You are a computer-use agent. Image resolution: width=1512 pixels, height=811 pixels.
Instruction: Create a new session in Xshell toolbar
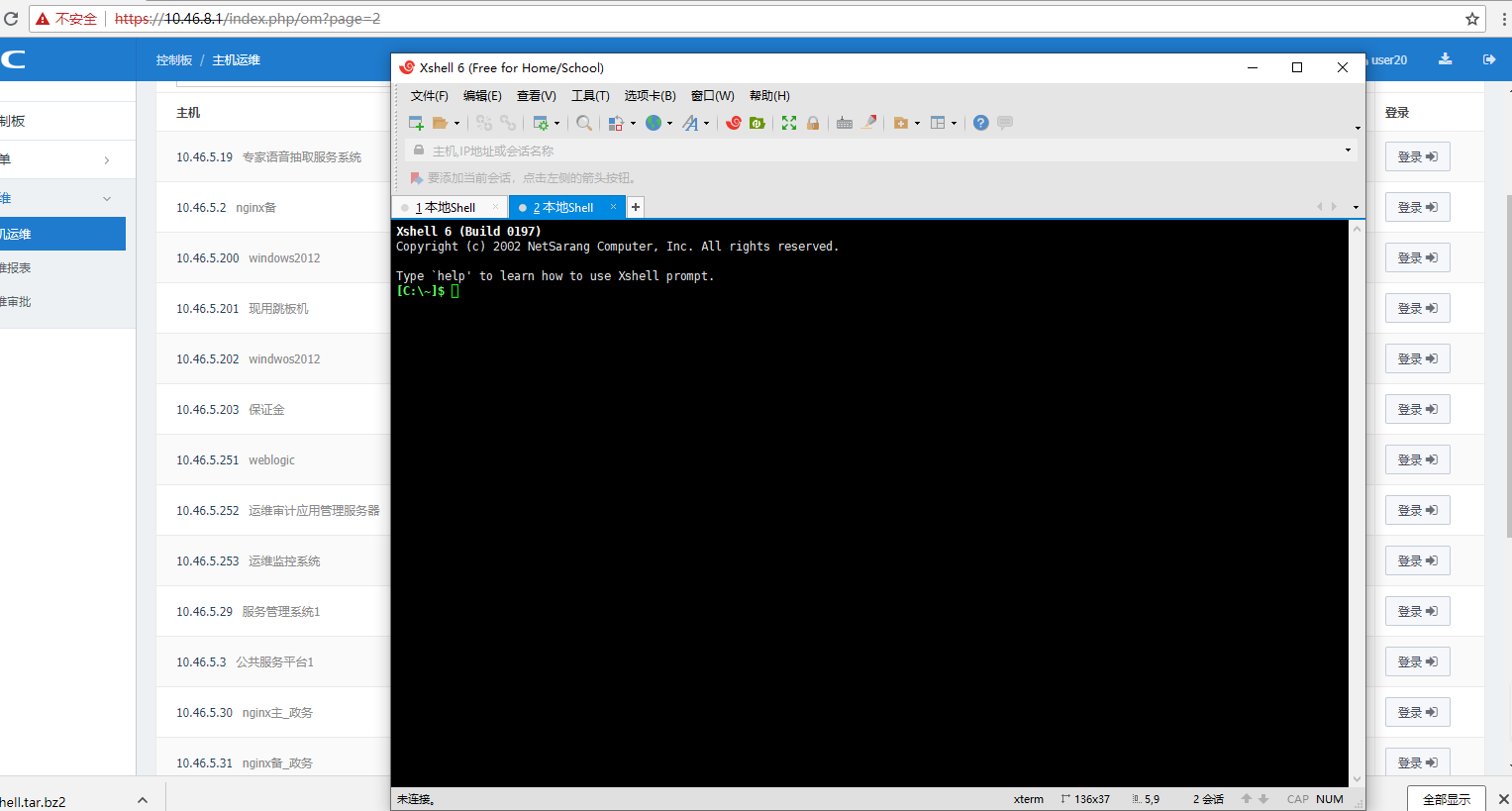click(x=416, y=123)
